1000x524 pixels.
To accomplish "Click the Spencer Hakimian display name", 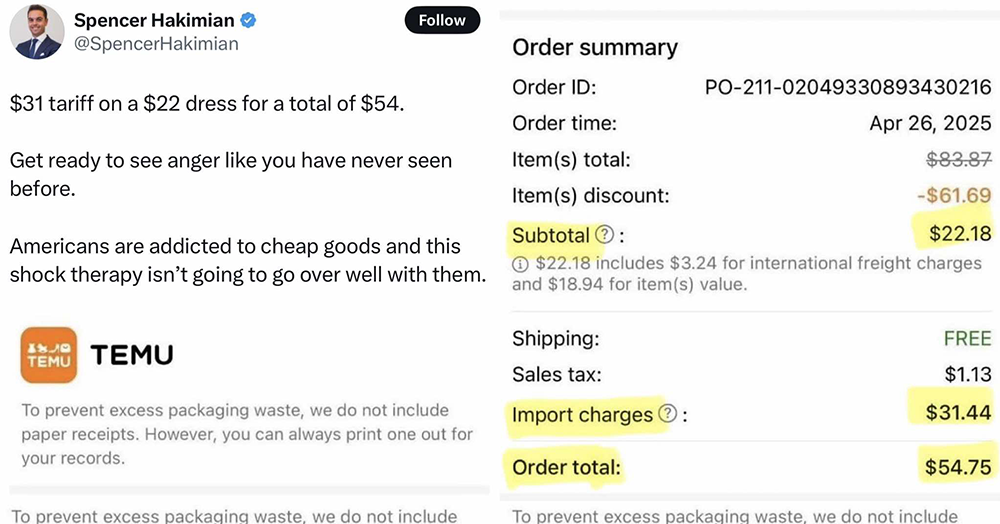I will [x=154, y=20].
